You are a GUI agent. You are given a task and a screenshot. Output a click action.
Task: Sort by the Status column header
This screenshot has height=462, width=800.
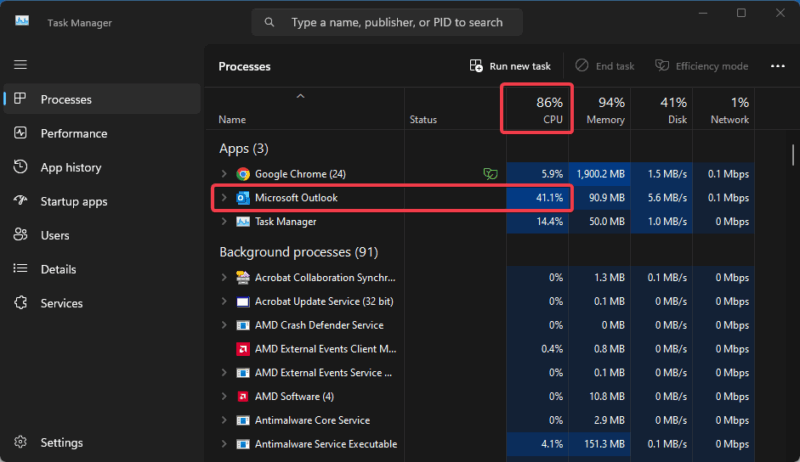[x=455, y=109]
